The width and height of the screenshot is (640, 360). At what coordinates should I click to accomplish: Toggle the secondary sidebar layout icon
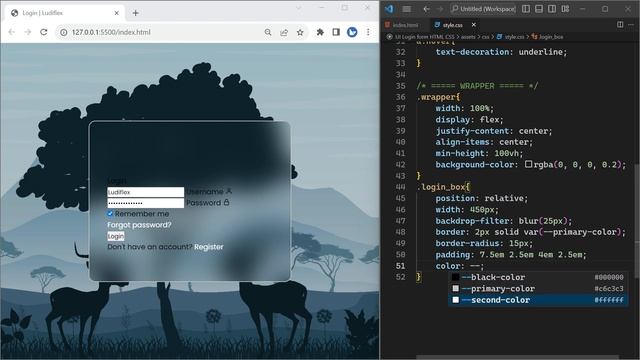(552, 9)
